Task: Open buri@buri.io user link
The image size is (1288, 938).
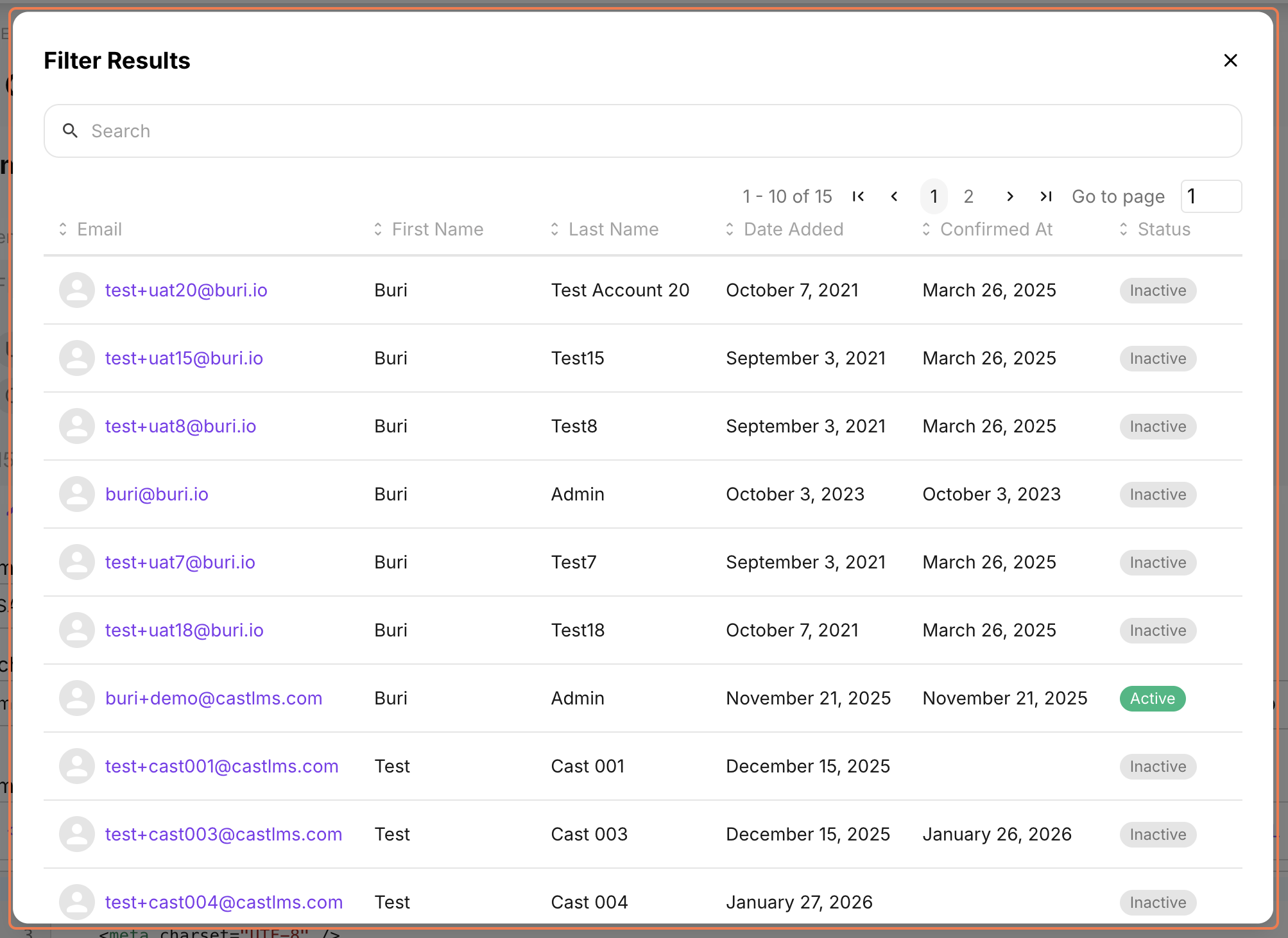Action: [x=157, y=494]
